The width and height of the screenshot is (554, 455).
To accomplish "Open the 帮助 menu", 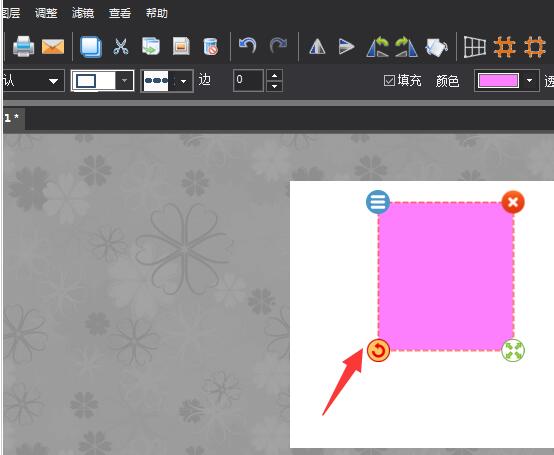I will pyautogui.click(x=157, y=13).
